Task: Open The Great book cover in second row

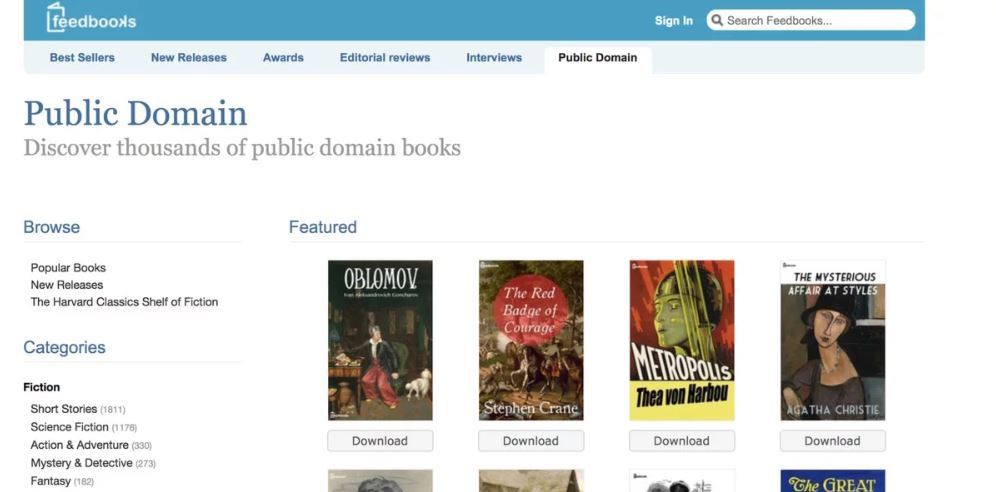Action: pyautogui.click(x=833, y=481)
